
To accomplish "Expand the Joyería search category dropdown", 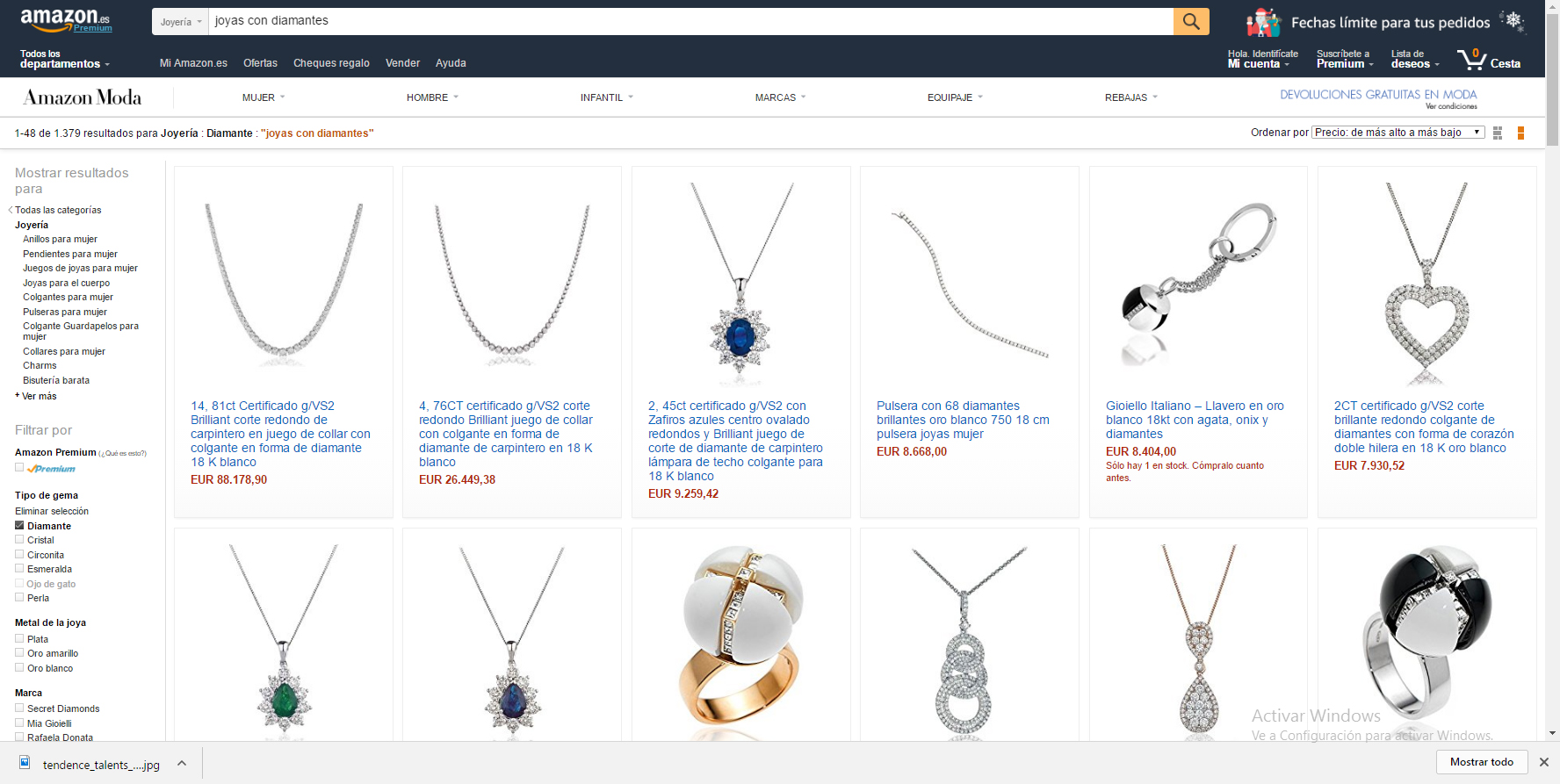I will 180,22.
